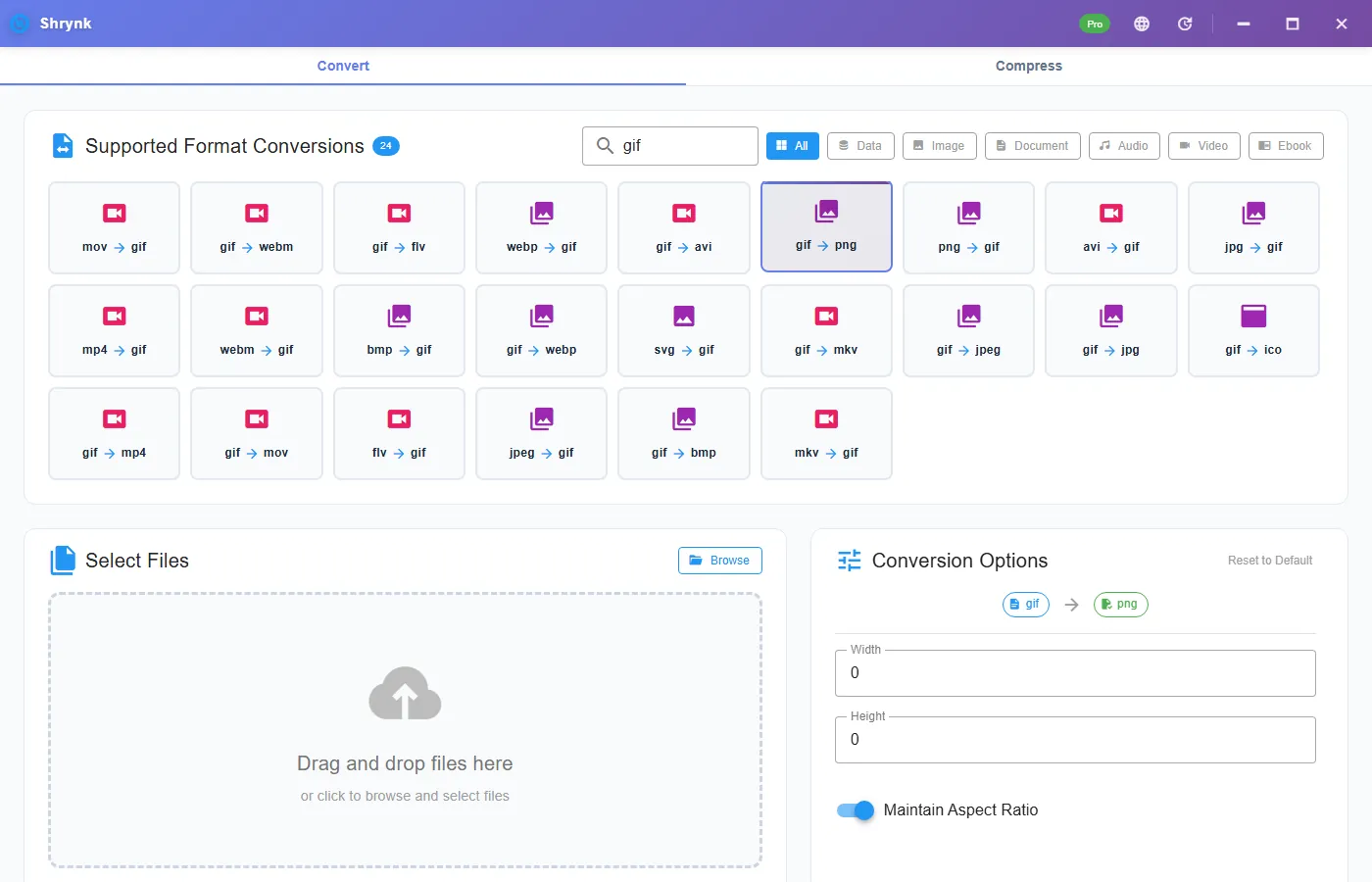Viewport: 1372px width, 882px height.
Task: Click the Browse button
Action: [720, 561]
